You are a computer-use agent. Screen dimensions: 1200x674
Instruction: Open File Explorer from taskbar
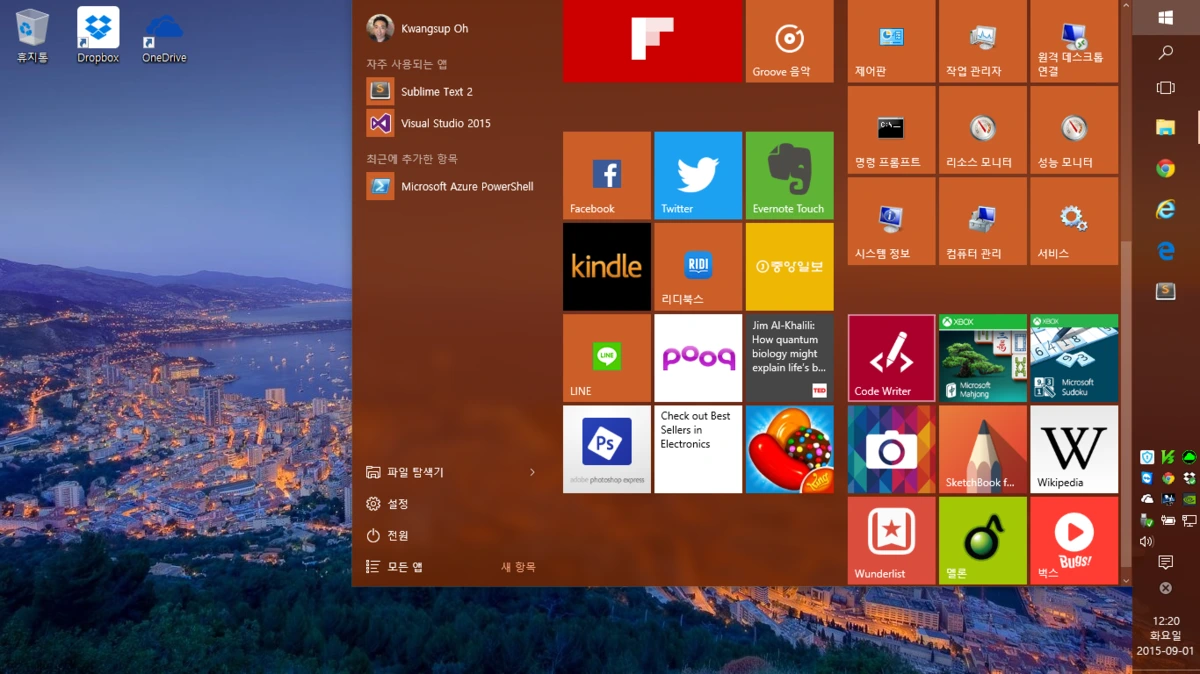(1166, 127)
